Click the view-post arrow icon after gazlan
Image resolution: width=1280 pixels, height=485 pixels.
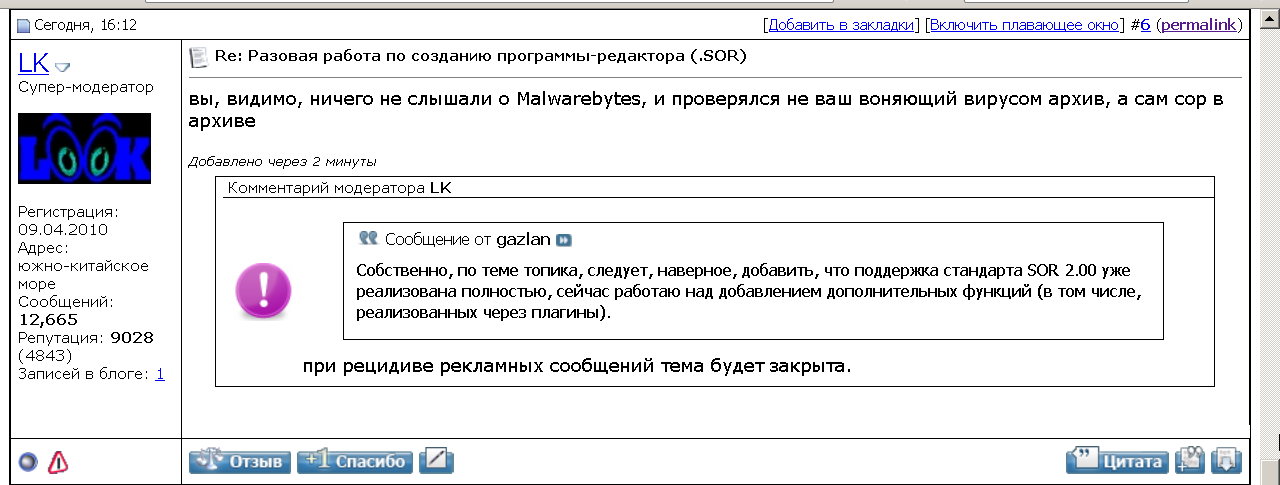click(x=564, y=240)
